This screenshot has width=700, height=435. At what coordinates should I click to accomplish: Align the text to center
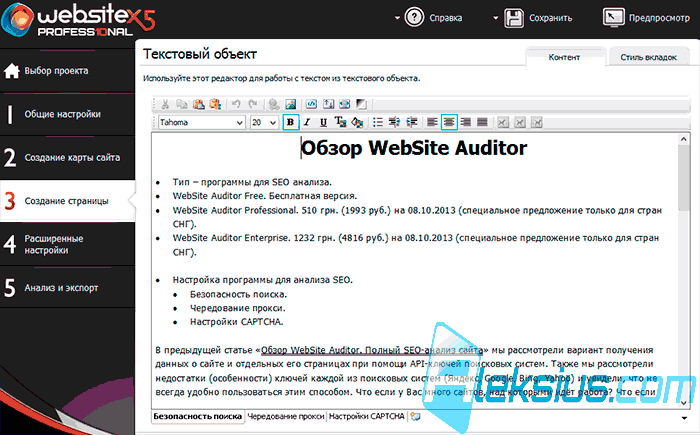[449, 122]
